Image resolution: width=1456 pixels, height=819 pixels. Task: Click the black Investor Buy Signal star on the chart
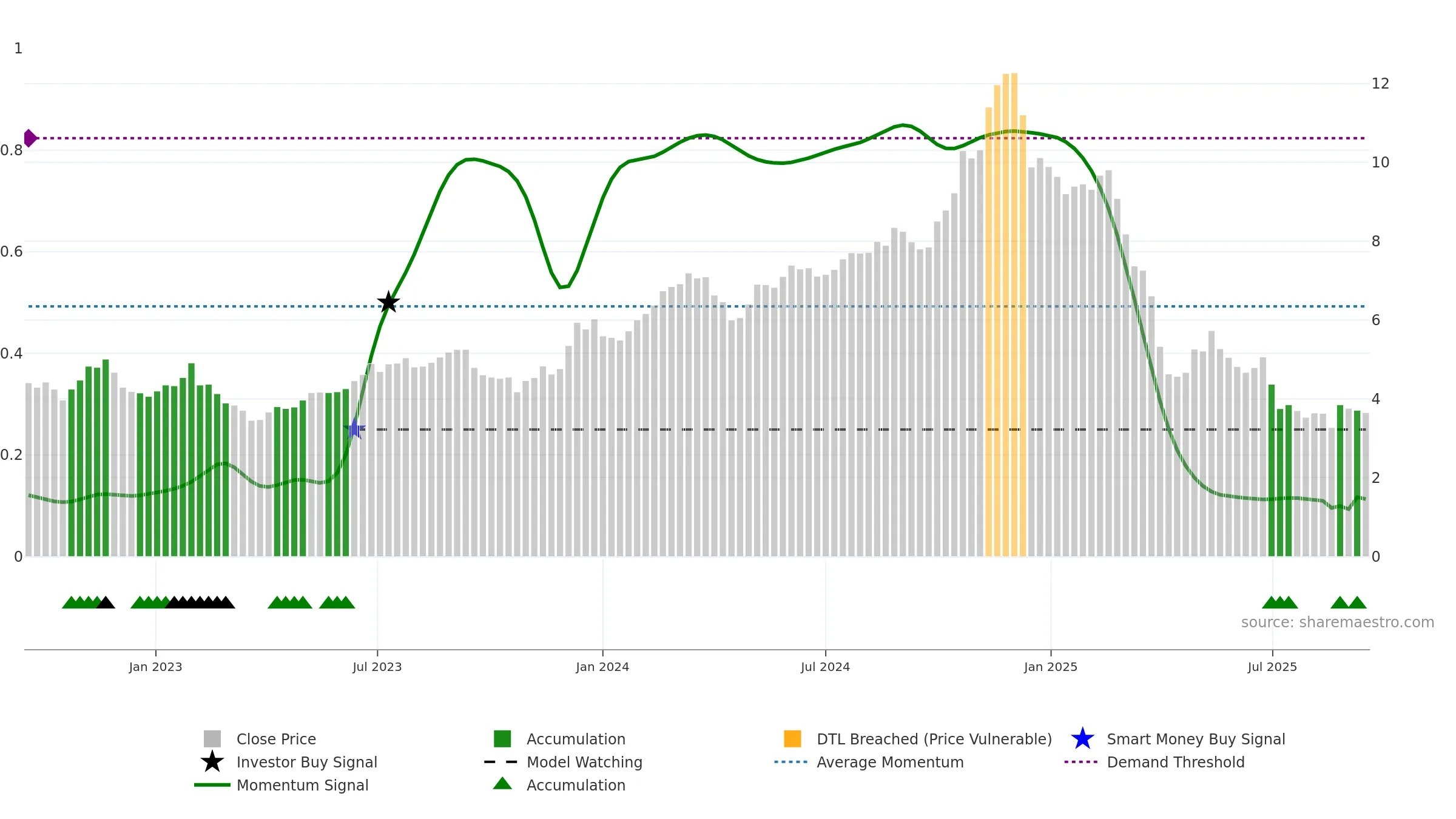(388, 302)
